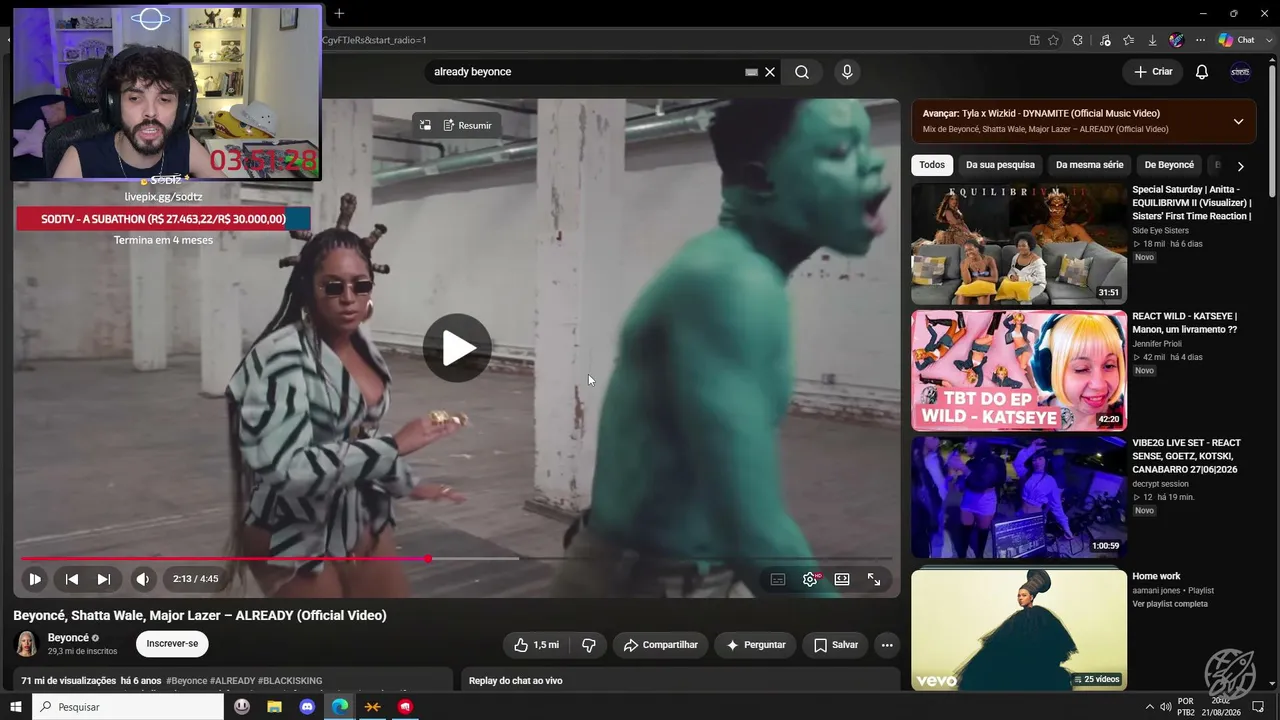Dislike the video with thumbs down
Viewport: 1280px width, 720px height.
589,645
